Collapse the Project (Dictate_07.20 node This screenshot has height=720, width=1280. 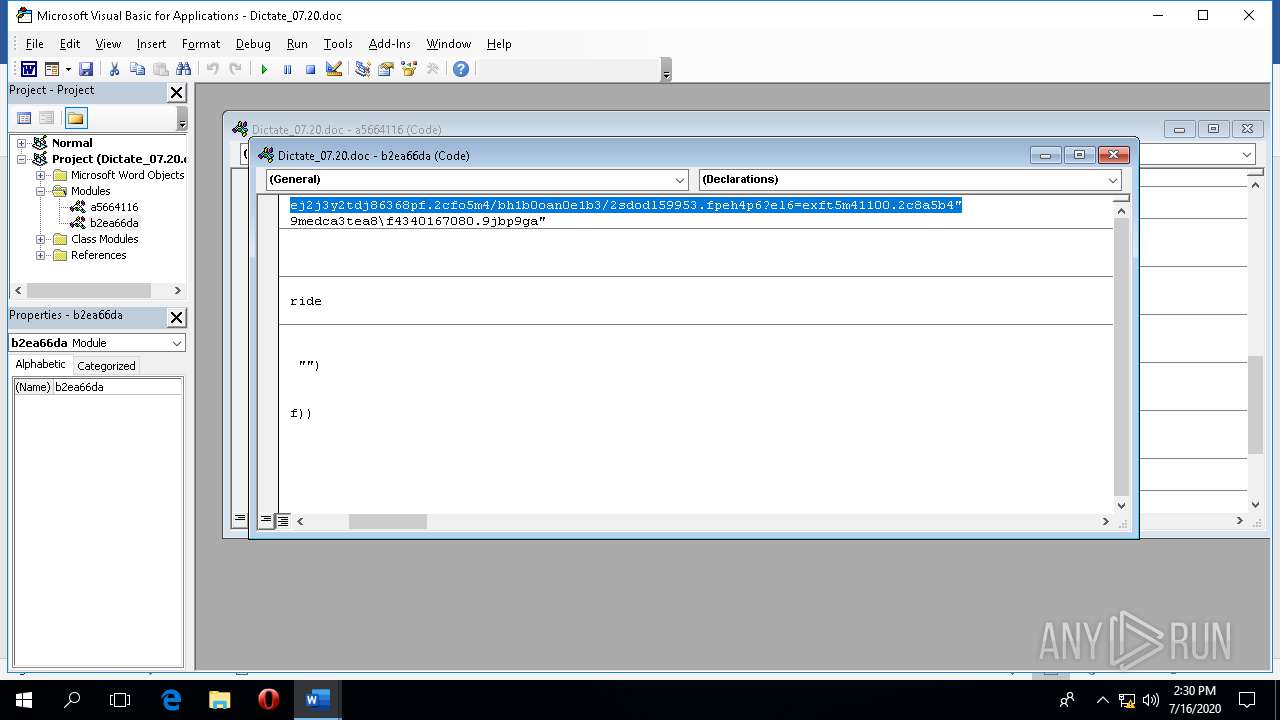(22, 159)
